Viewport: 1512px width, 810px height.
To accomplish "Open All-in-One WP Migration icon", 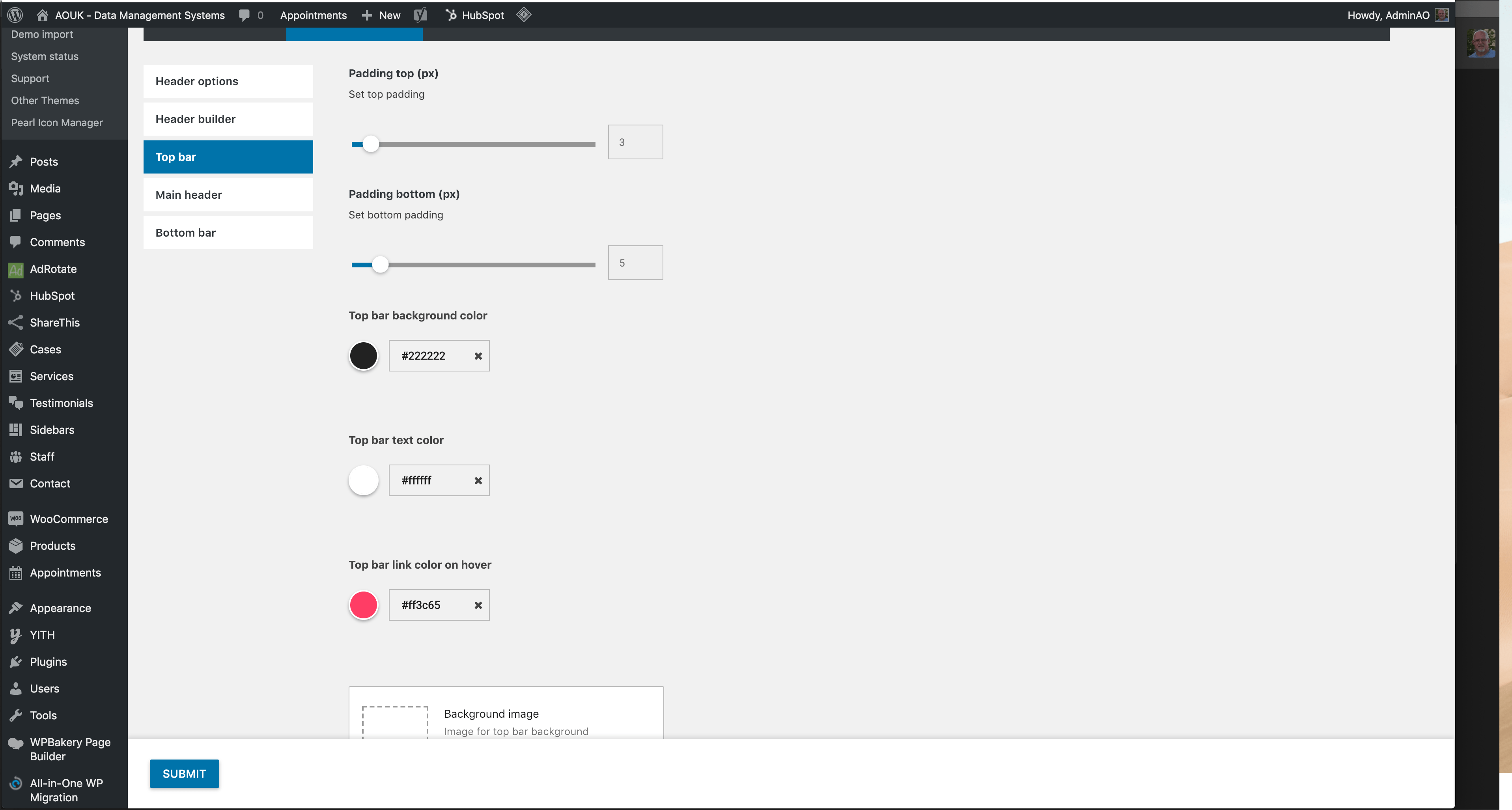I will pyautogui.click(x=16, y=783).
